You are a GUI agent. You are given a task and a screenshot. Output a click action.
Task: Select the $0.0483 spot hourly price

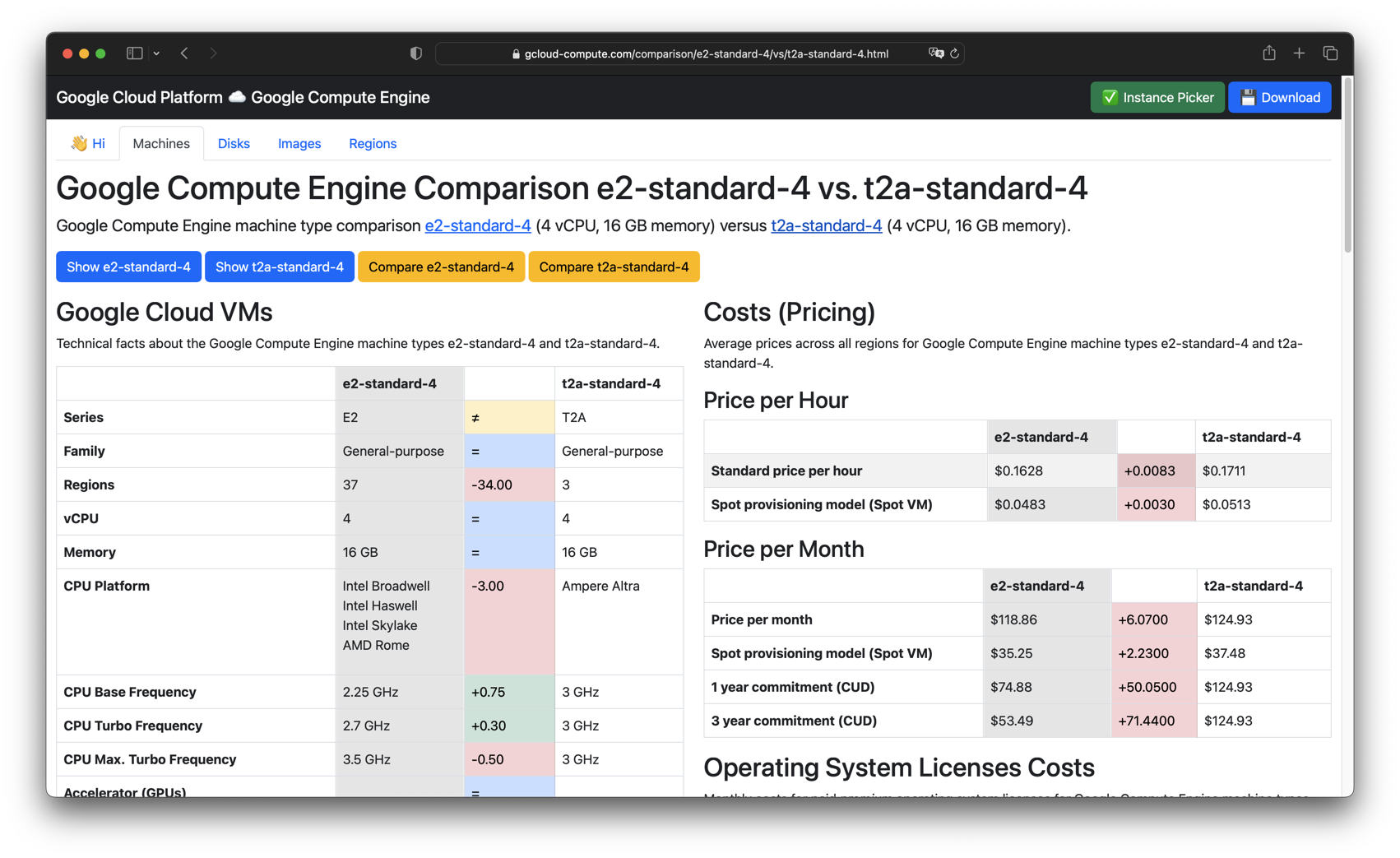[x=1052, y=504]
